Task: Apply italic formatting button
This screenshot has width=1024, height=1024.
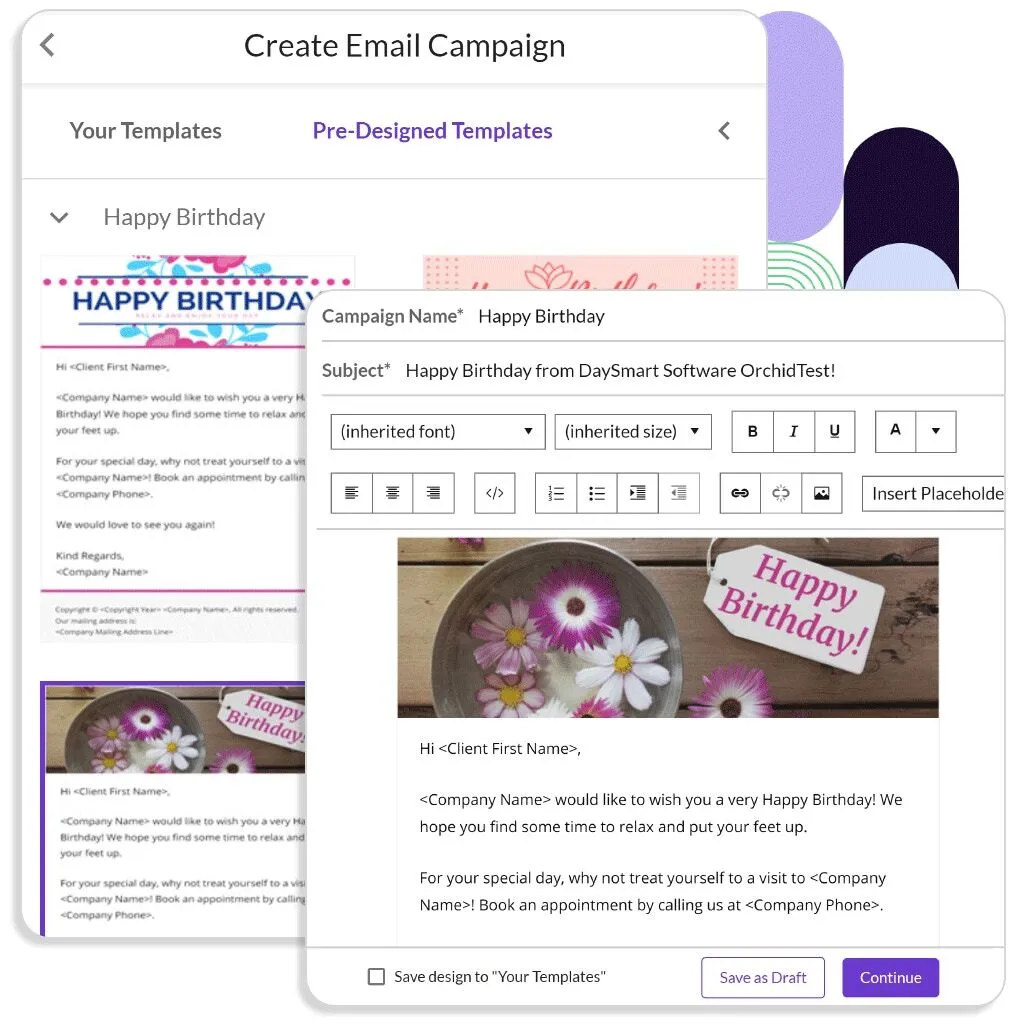Action: coord(793,432)
